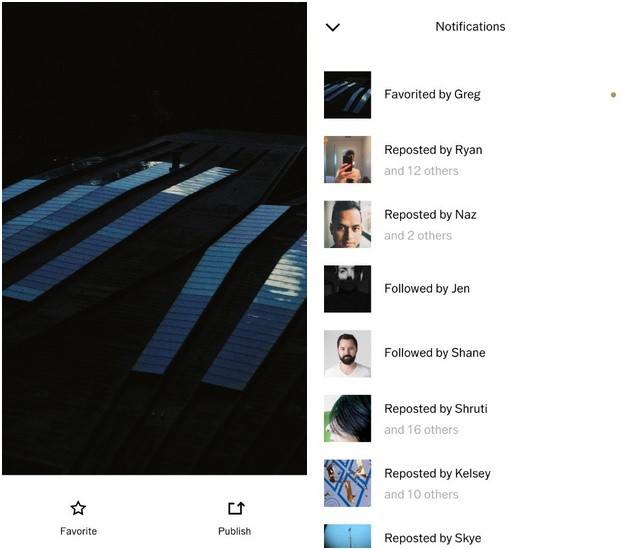Open Kelsey's blue patterned thumbnail
Image resolution: width=635 pixels, height=550 pixels.
click(x=347, y=483)
